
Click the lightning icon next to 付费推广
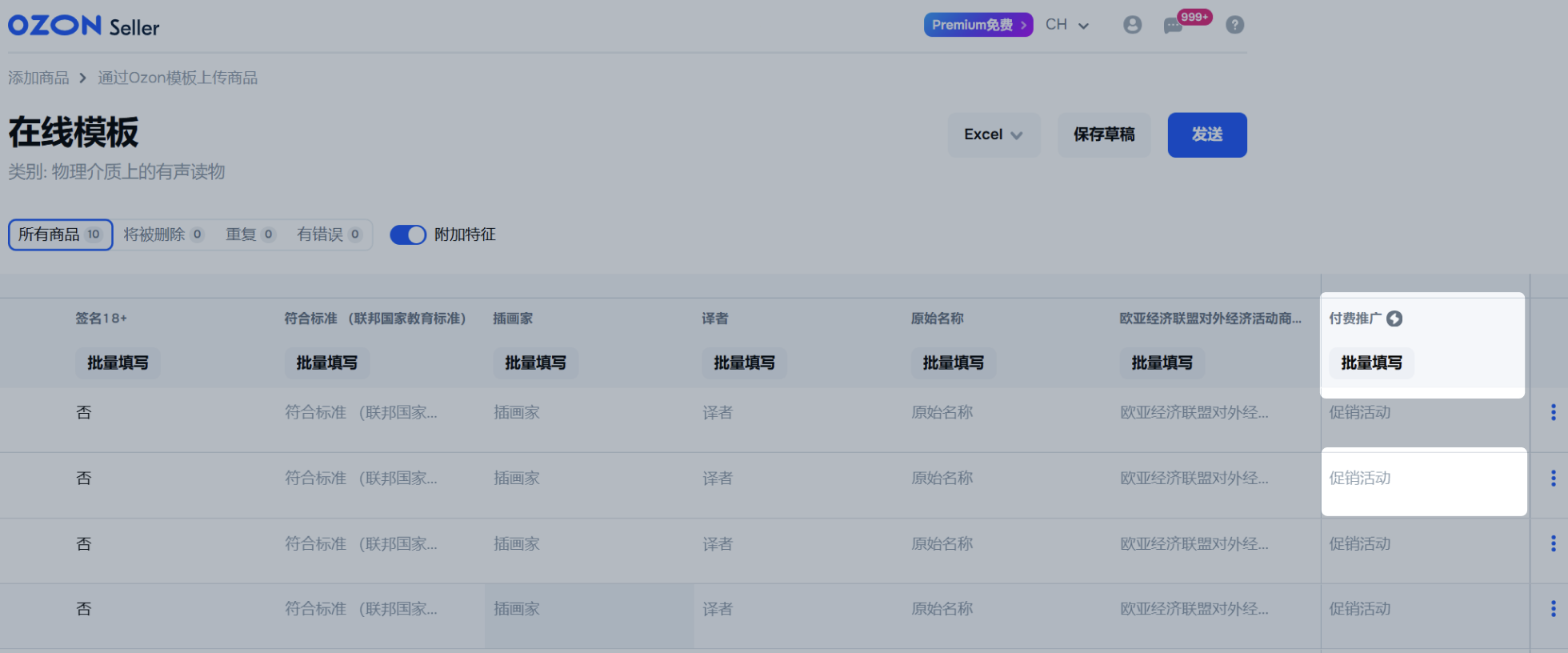tap(1394, 318)
